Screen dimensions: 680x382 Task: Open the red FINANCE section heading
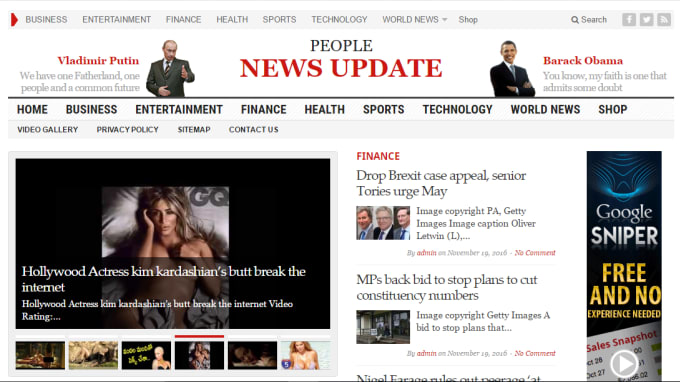[378, 156]
